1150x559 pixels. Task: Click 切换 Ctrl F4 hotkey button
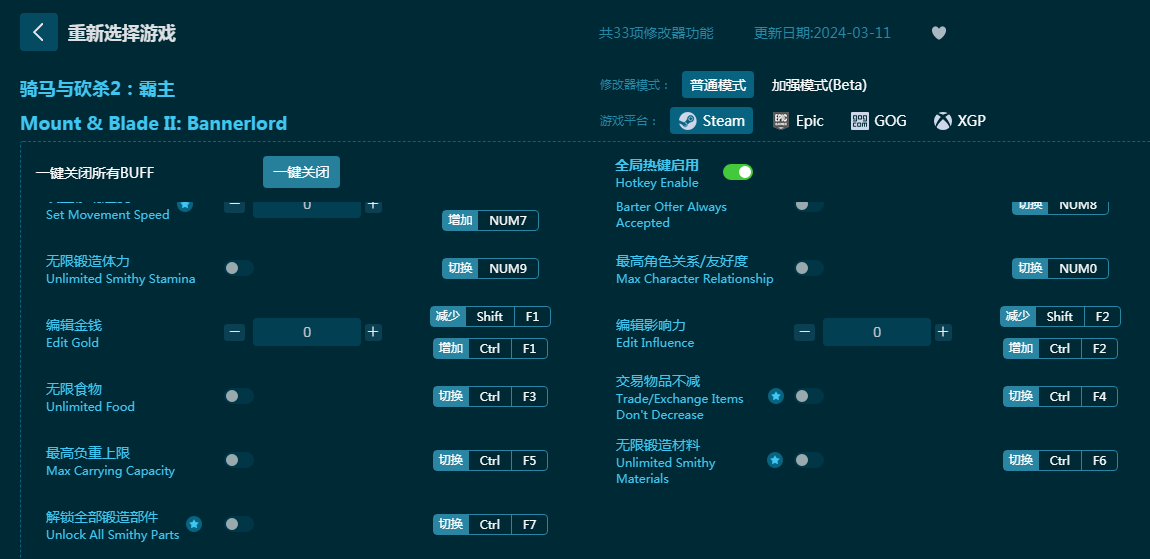[x=1060, y=396]
